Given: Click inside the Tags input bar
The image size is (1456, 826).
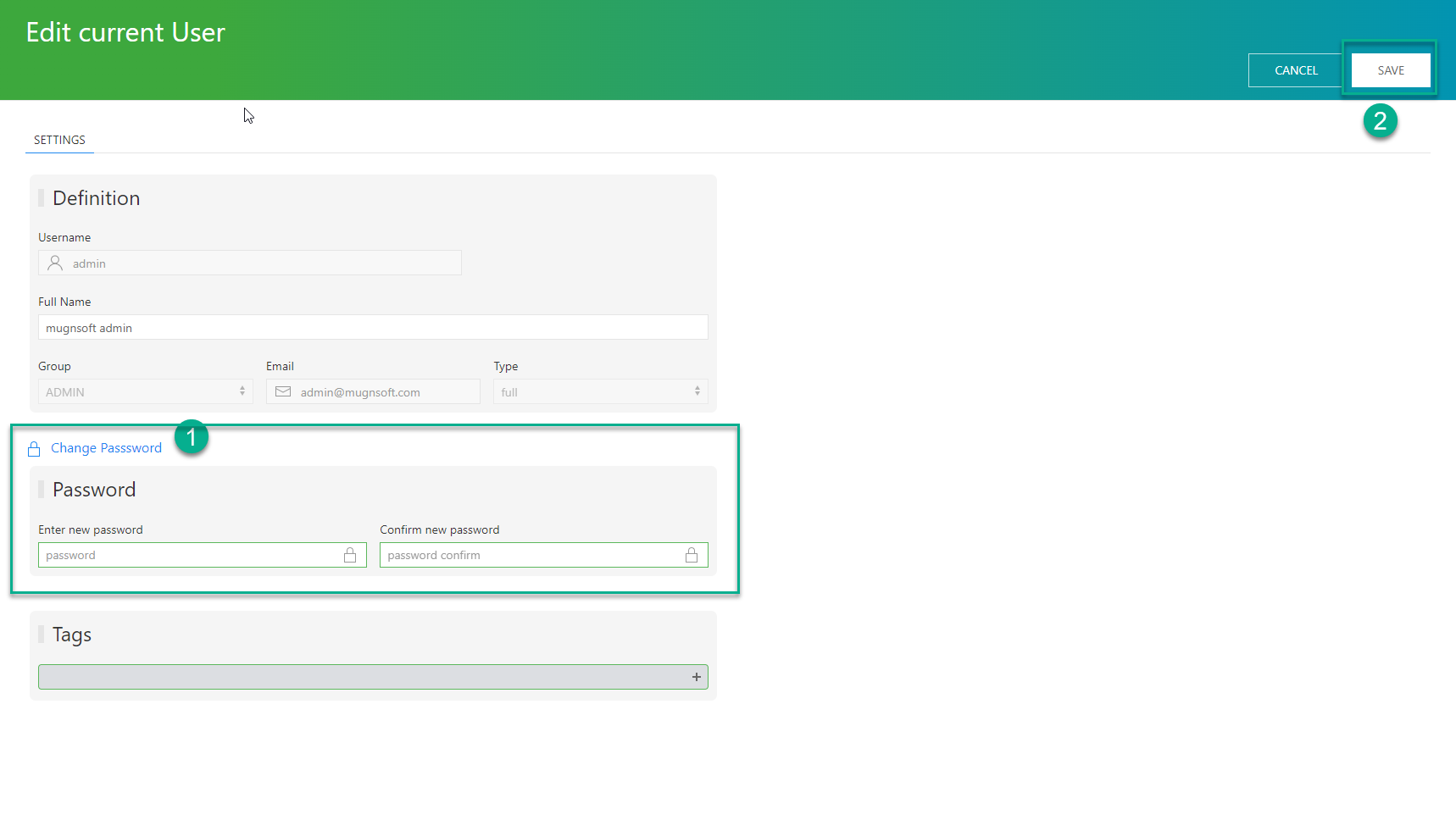Looking at the screenshot, I should click(373, 677).
